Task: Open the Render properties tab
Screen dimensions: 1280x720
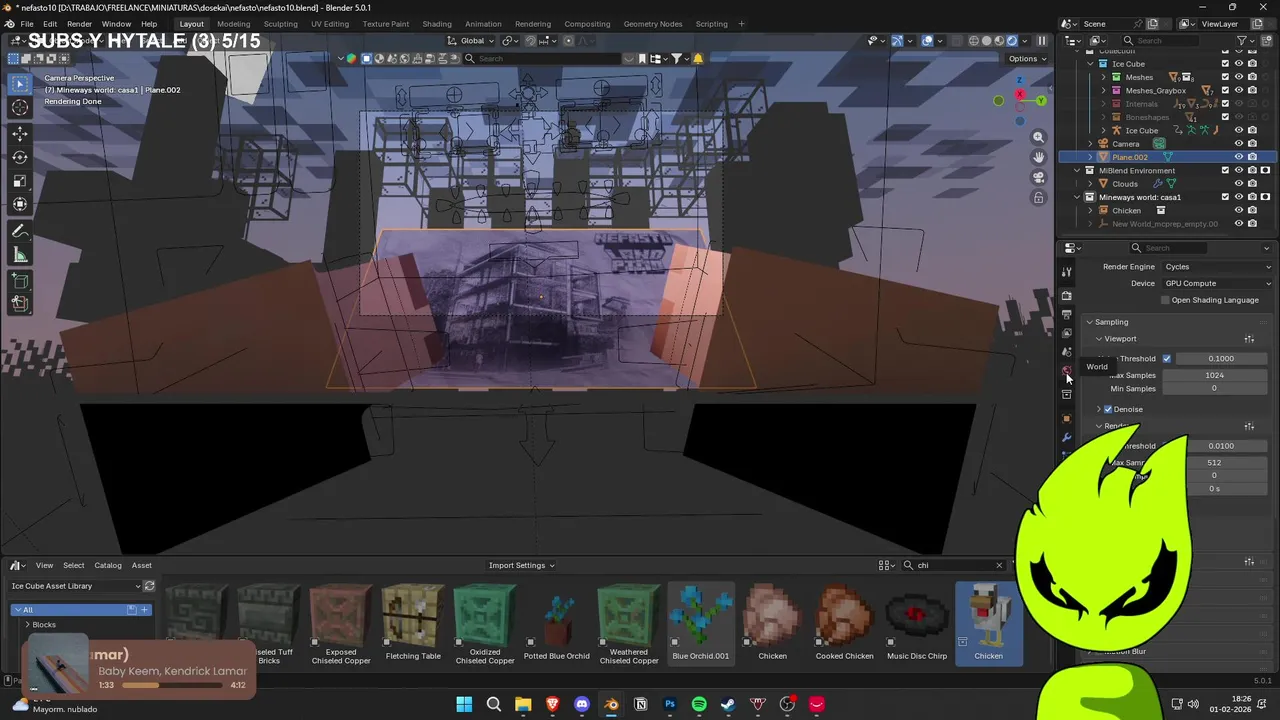Action: [1067, 296]
